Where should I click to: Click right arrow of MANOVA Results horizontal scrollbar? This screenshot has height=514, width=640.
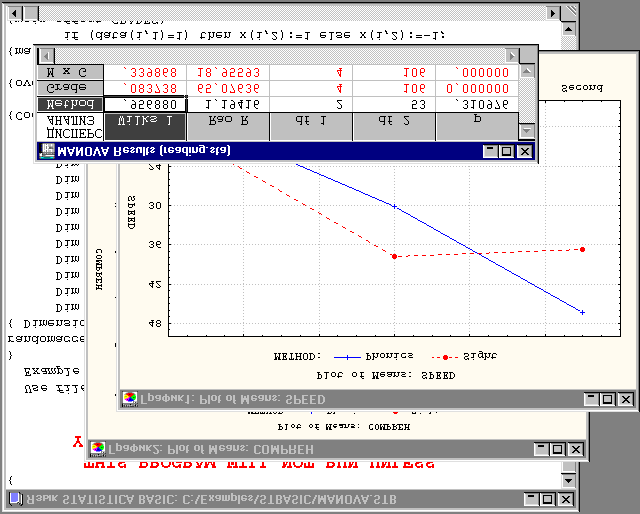[x=512, y=55]
